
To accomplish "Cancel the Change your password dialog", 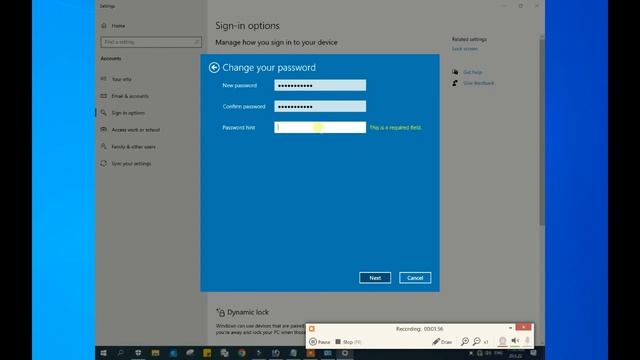I will tap(415, 278).
